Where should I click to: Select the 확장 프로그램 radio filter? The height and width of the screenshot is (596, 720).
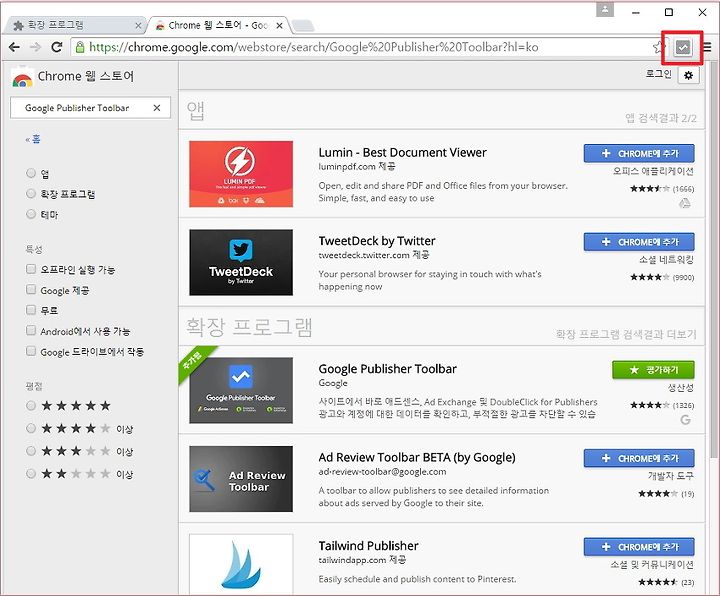(x=31, y=193)
